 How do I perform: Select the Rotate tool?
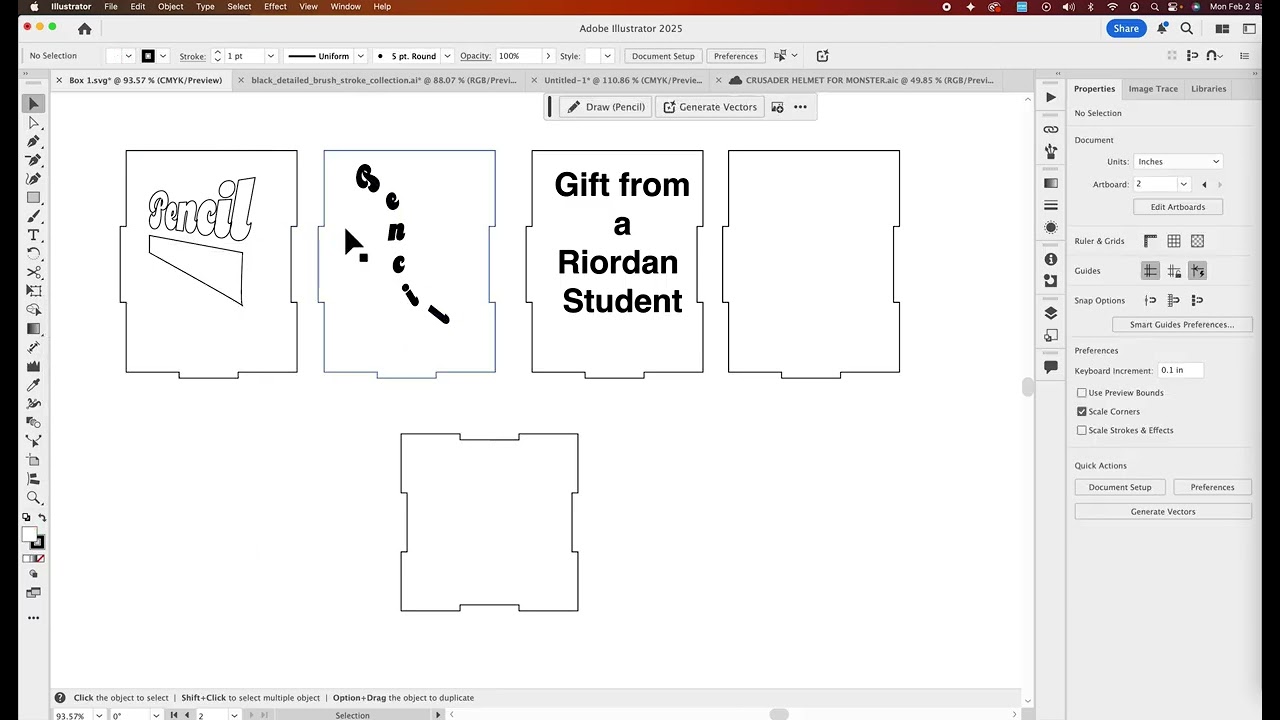click(34, 253)
